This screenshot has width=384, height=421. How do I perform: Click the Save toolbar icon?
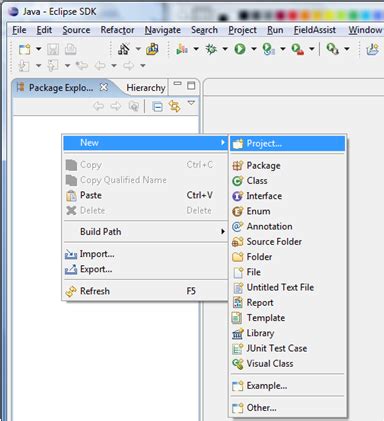[53, 49]
